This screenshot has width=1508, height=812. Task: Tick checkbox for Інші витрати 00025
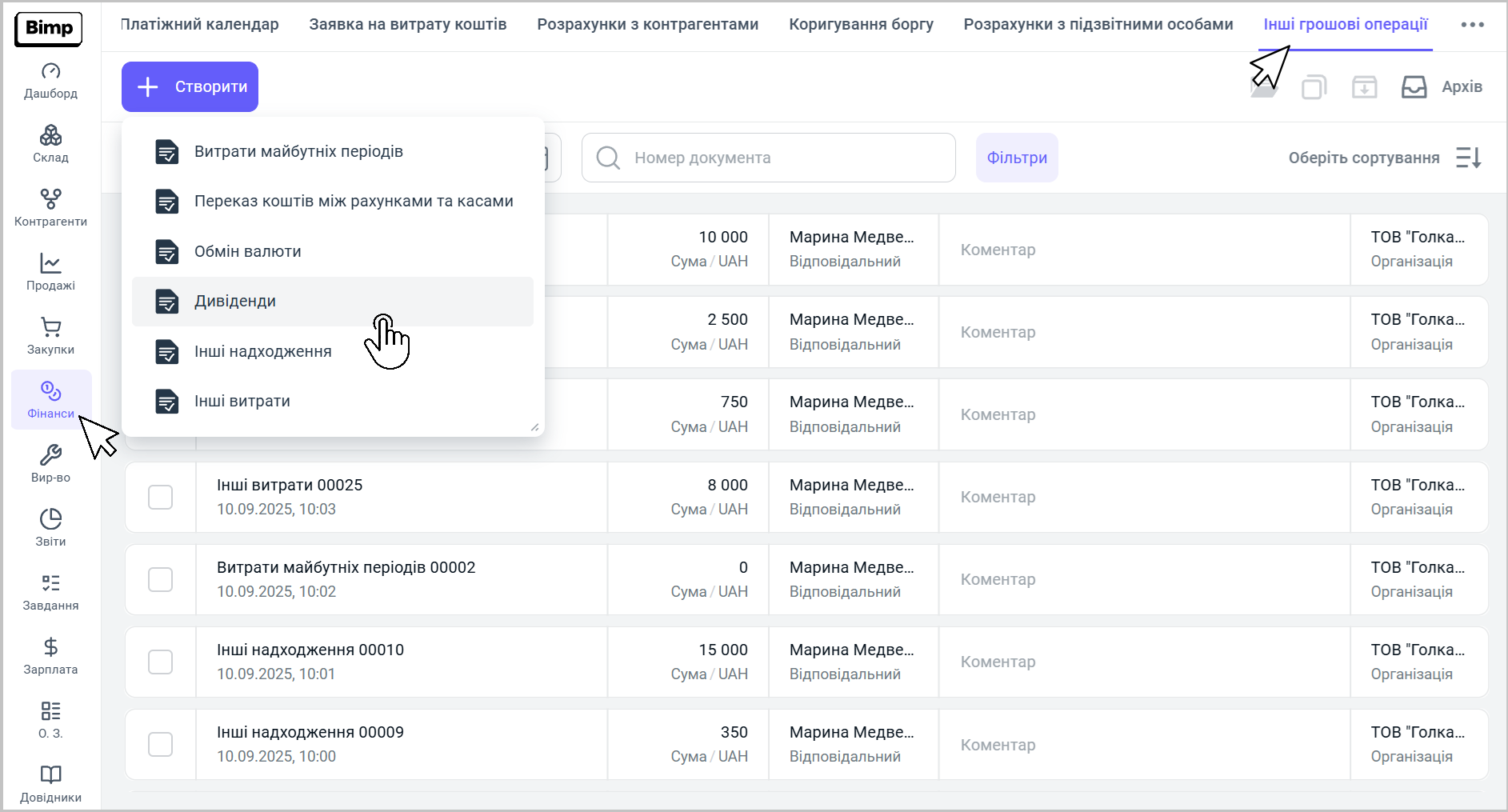161,497
